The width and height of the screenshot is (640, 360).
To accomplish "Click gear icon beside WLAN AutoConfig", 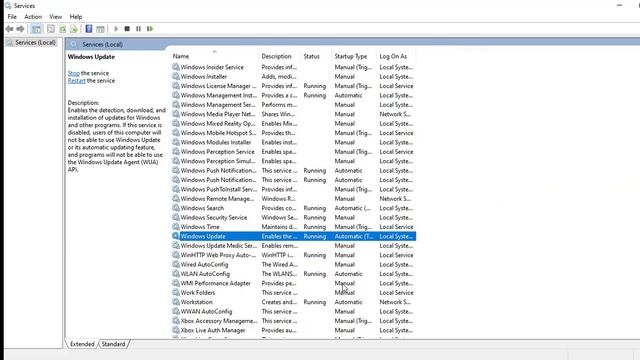I will (x=176, y=273).
